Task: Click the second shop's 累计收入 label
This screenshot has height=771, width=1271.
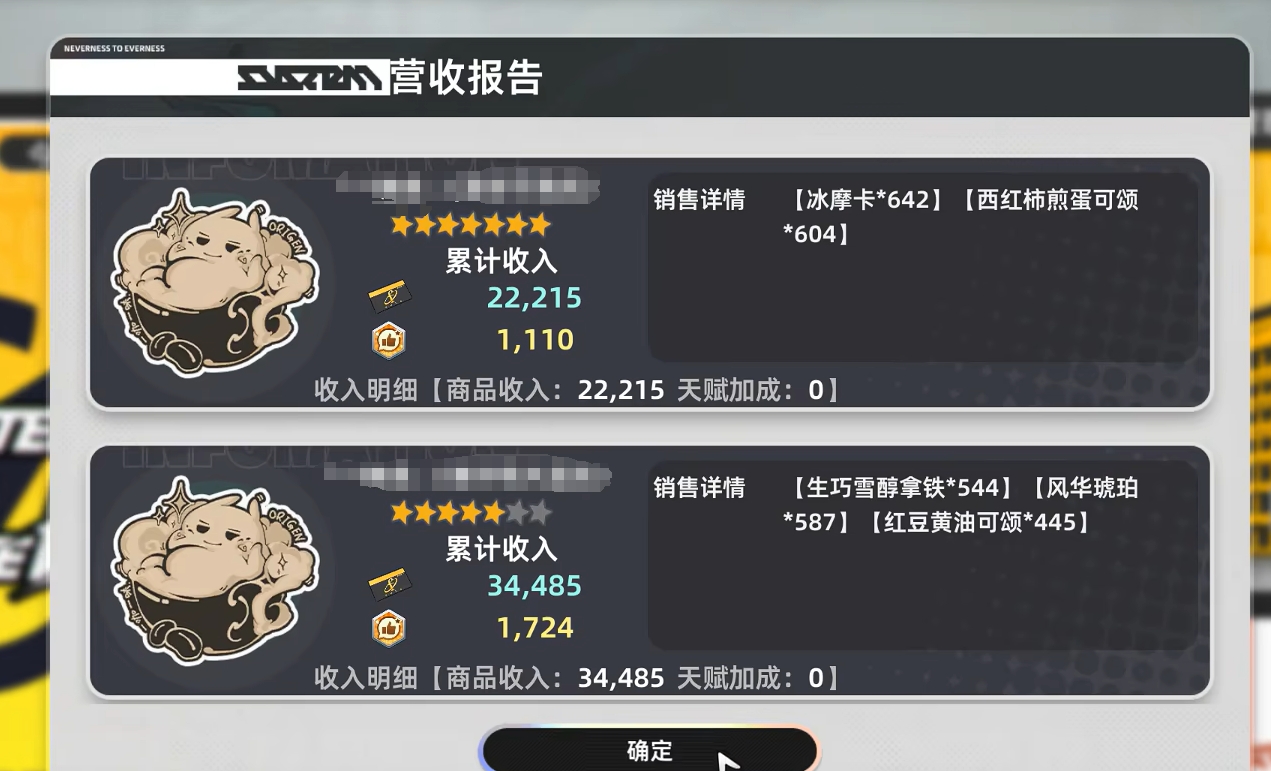Action: (x=501, y=549)
